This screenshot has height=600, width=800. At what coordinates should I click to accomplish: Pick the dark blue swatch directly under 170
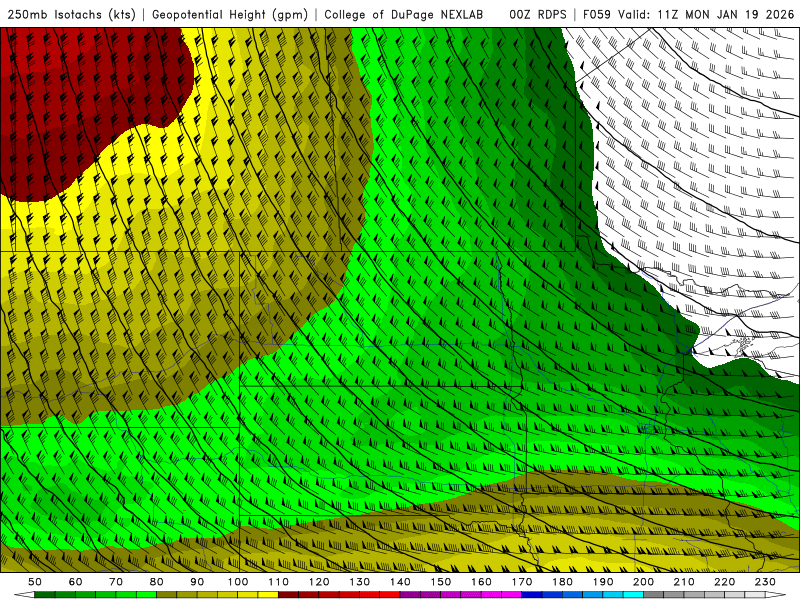coord(532,595)
